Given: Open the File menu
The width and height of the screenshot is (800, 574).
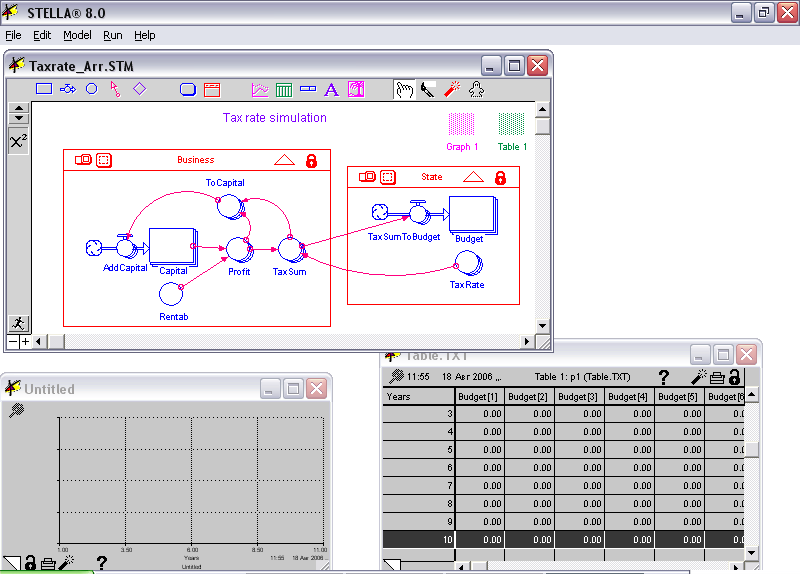Looking at the screenshot, I should [13, 35].
